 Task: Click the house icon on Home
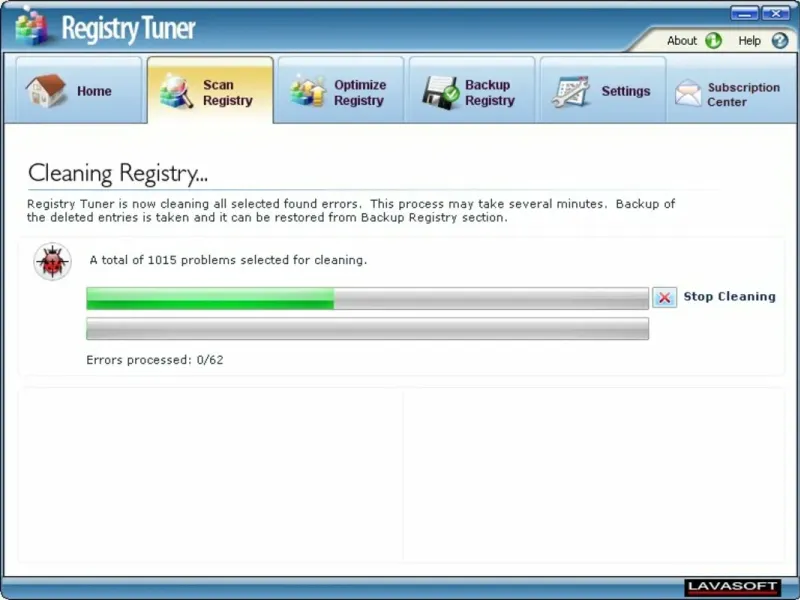(46, 91)
